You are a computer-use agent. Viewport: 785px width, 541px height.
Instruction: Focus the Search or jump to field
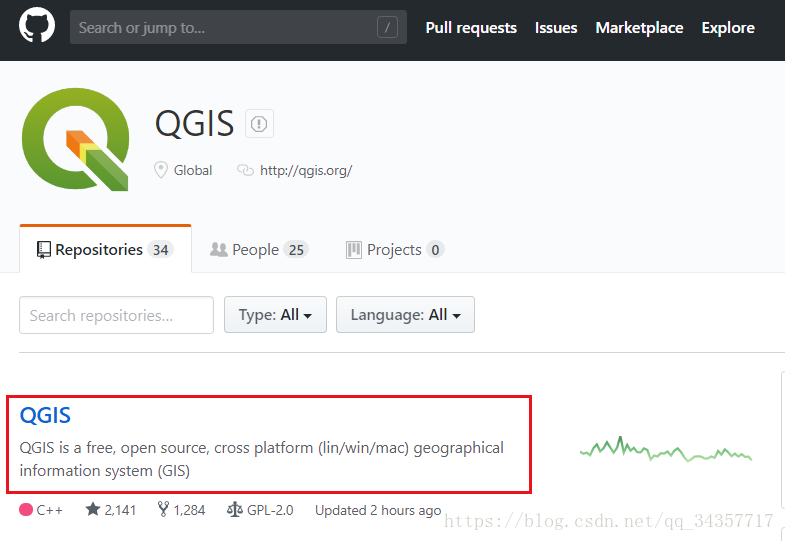tap(238, 27)
